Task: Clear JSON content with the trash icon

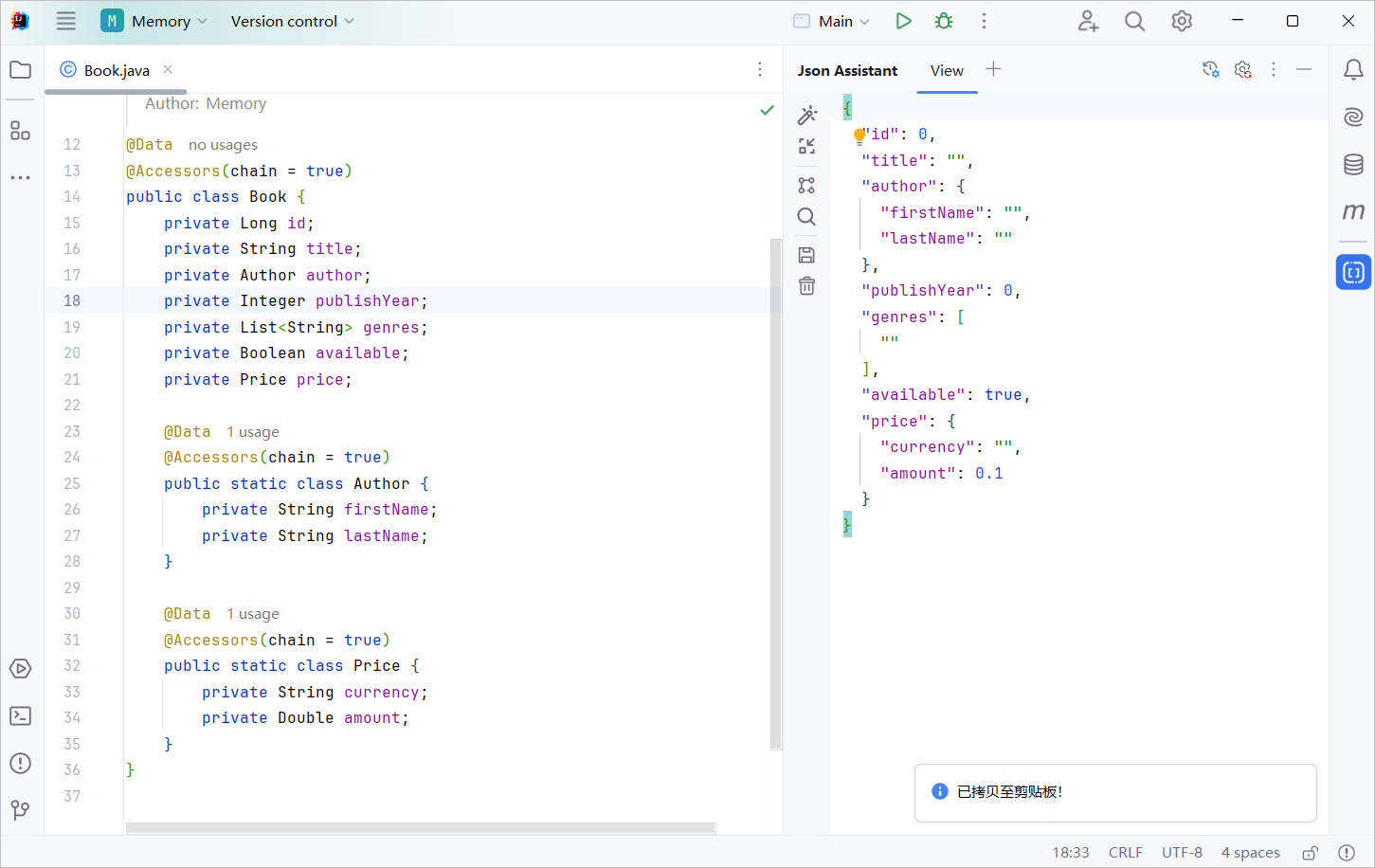Action: 806,285
